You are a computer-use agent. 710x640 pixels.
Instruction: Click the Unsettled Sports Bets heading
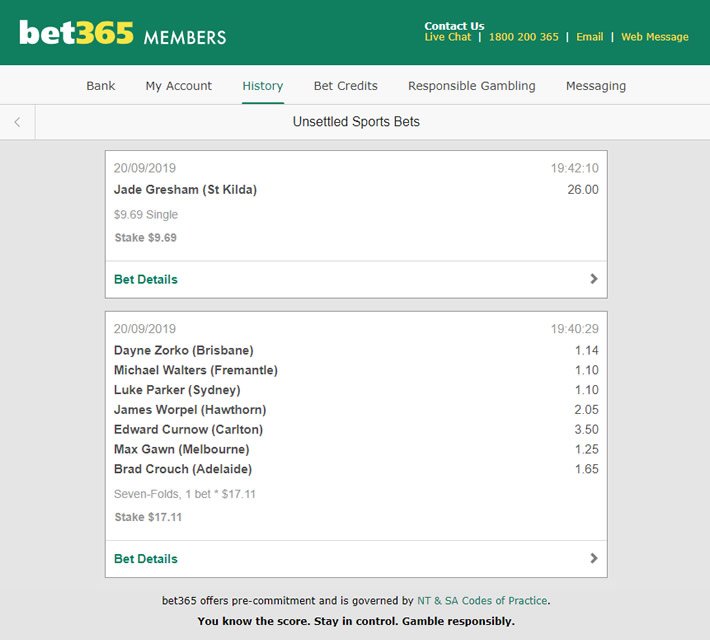tap(356, 121)
